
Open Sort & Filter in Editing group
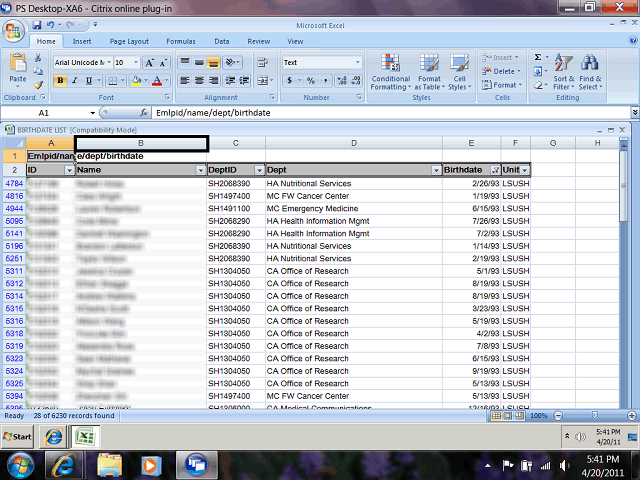563,70
